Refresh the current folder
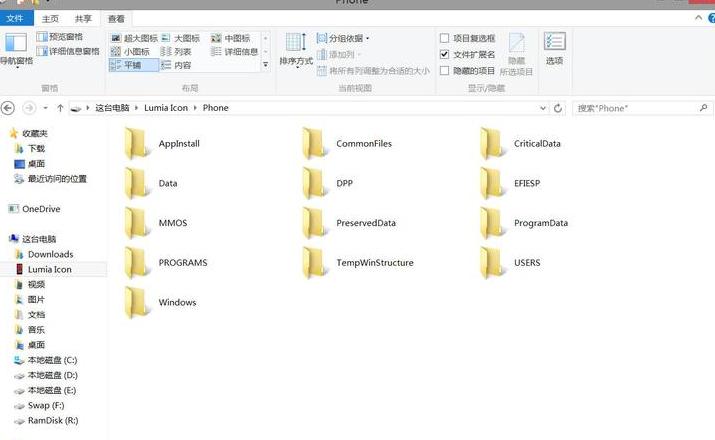Screen dimensions: 715x440 558,108
